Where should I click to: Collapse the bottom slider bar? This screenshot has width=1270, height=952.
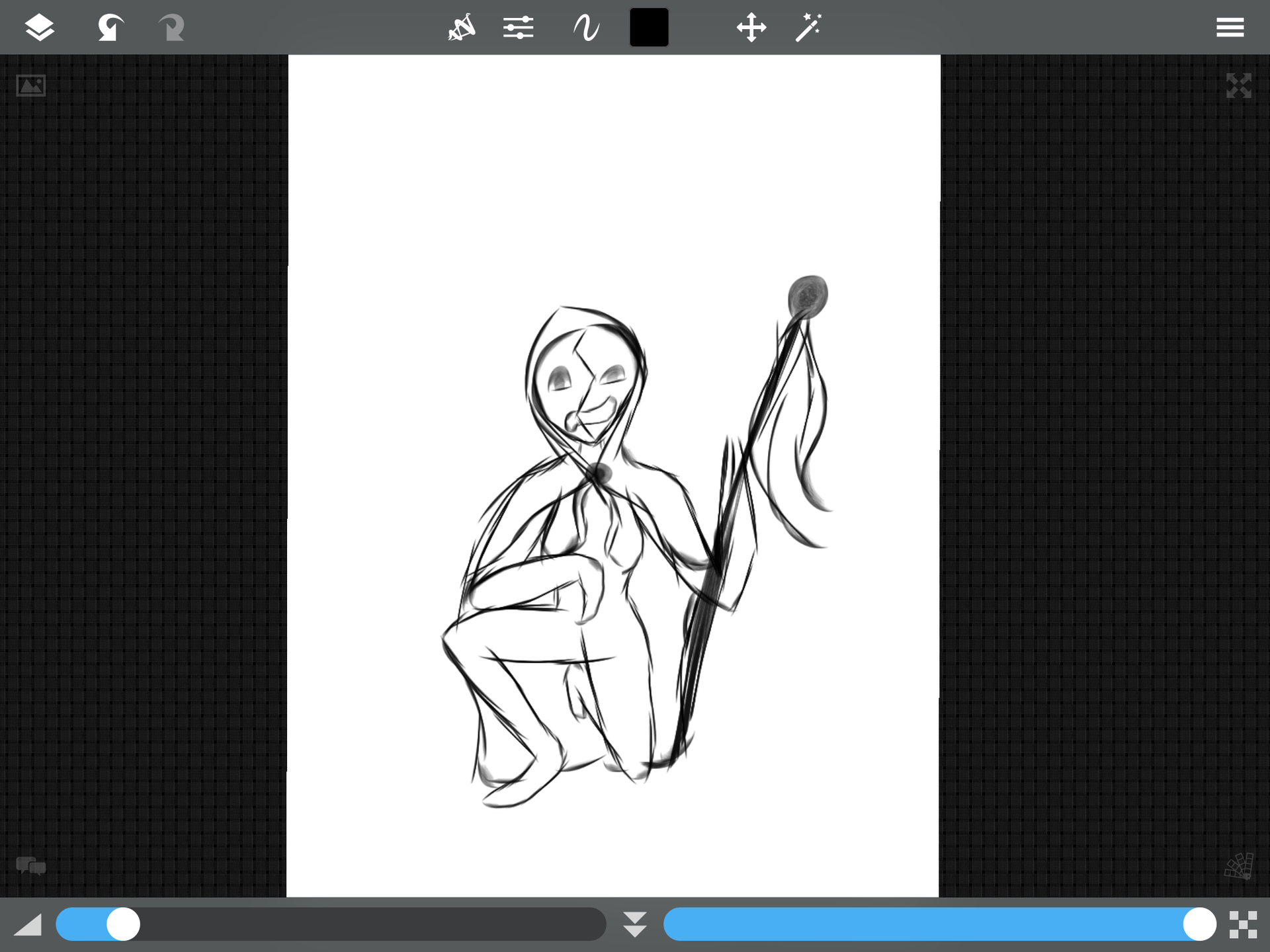[x=635, y=924]
